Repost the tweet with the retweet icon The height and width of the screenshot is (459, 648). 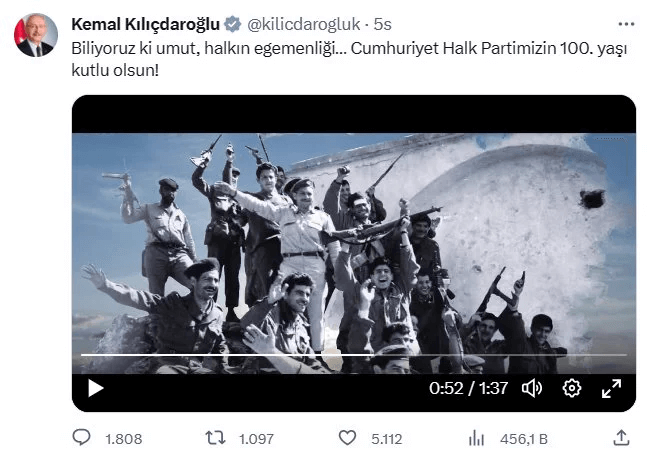coord(213,437)
